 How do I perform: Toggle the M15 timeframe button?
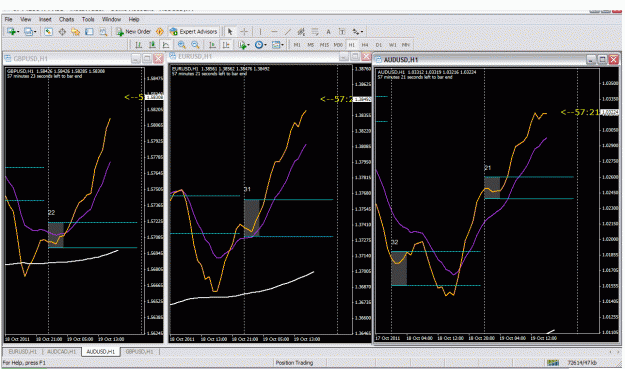[324, 45]
